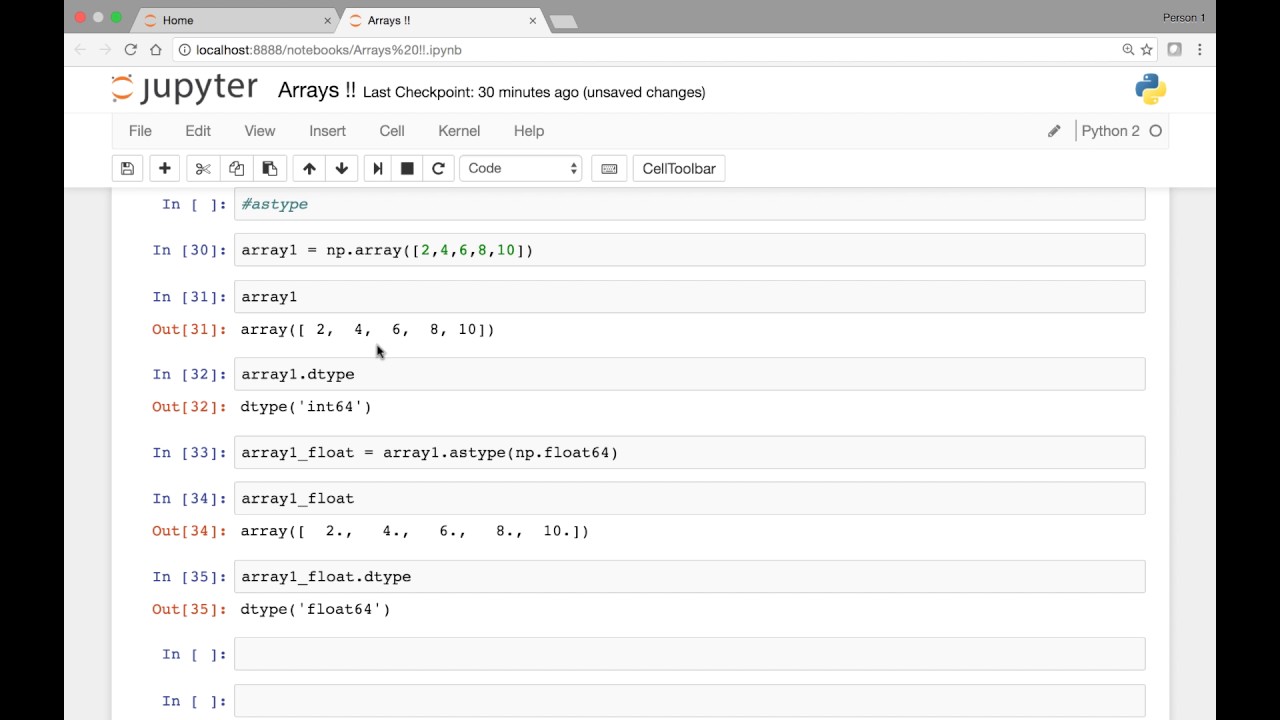Save notebook with the floppy disk icon

click(127, 168)
